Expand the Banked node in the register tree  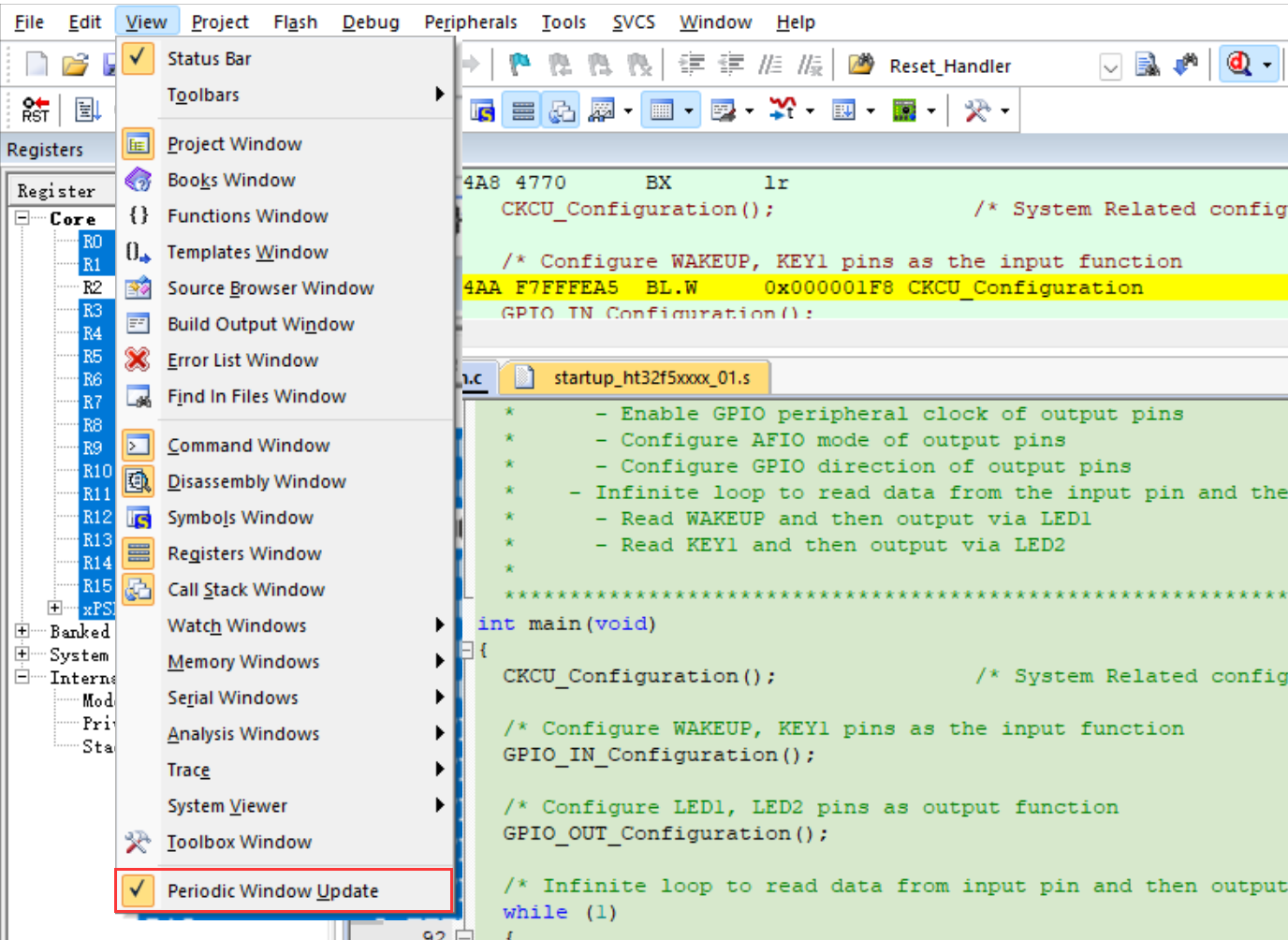pyautogui.click(x=22, y=631)
